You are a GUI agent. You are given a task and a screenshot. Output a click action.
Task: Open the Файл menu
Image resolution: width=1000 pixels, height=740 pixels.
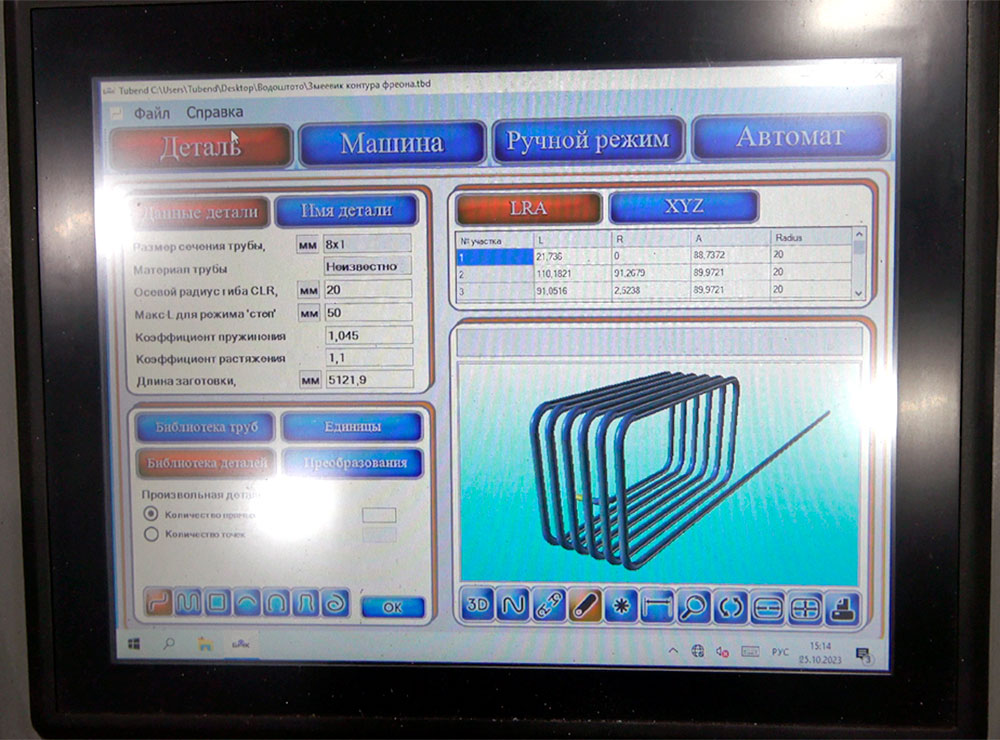click(x=152, y=114)
